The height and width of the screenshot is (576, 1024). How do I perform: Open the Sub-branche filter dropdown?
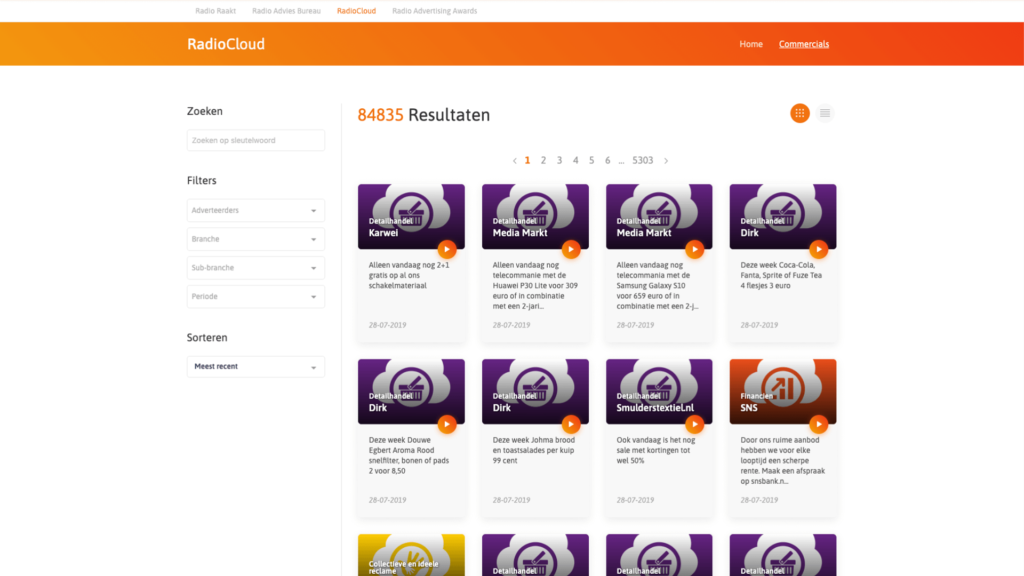point(256,268)
